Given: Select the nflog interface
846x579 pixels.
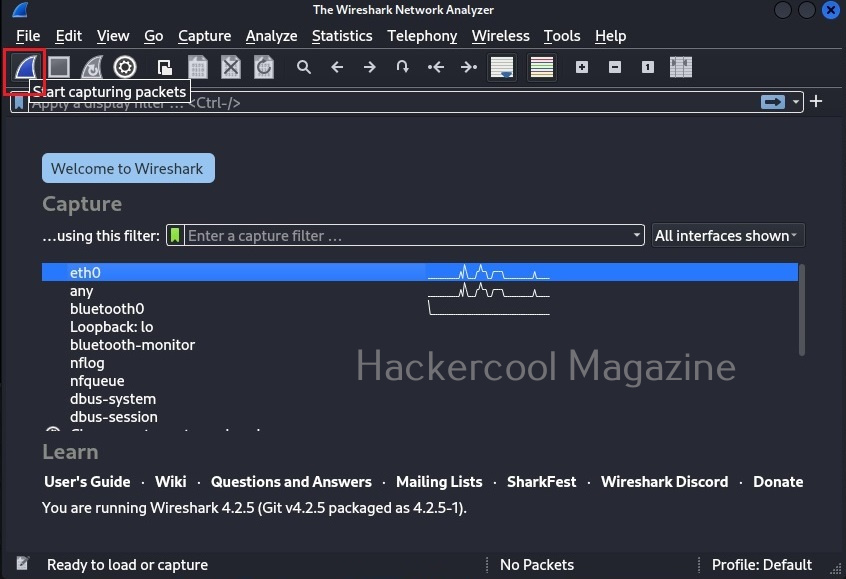Looking at the screenshot, I should click(x=420, y=363).
